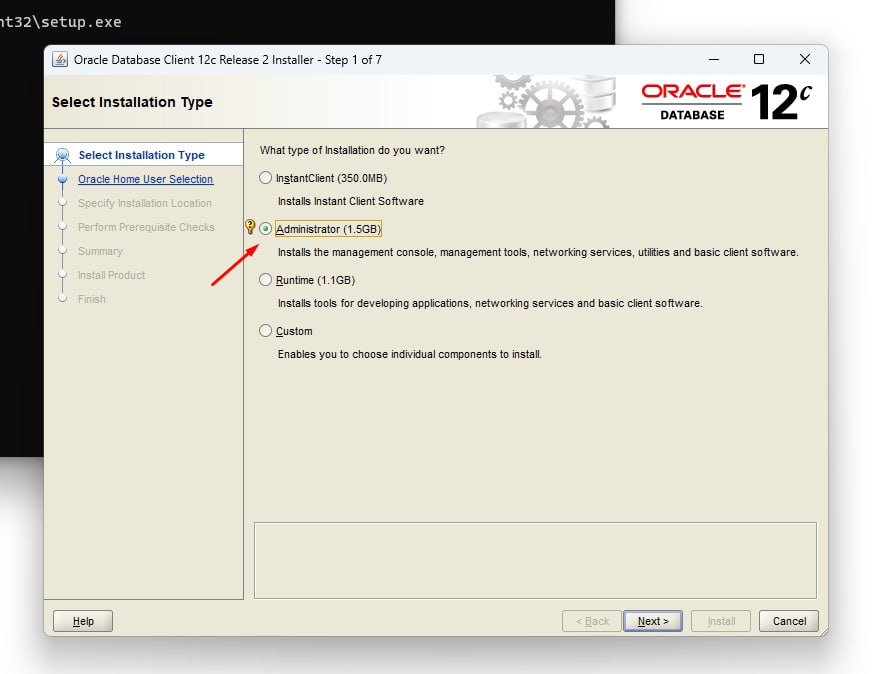
Task: Open the installer Help
Action: pos(83,621)
